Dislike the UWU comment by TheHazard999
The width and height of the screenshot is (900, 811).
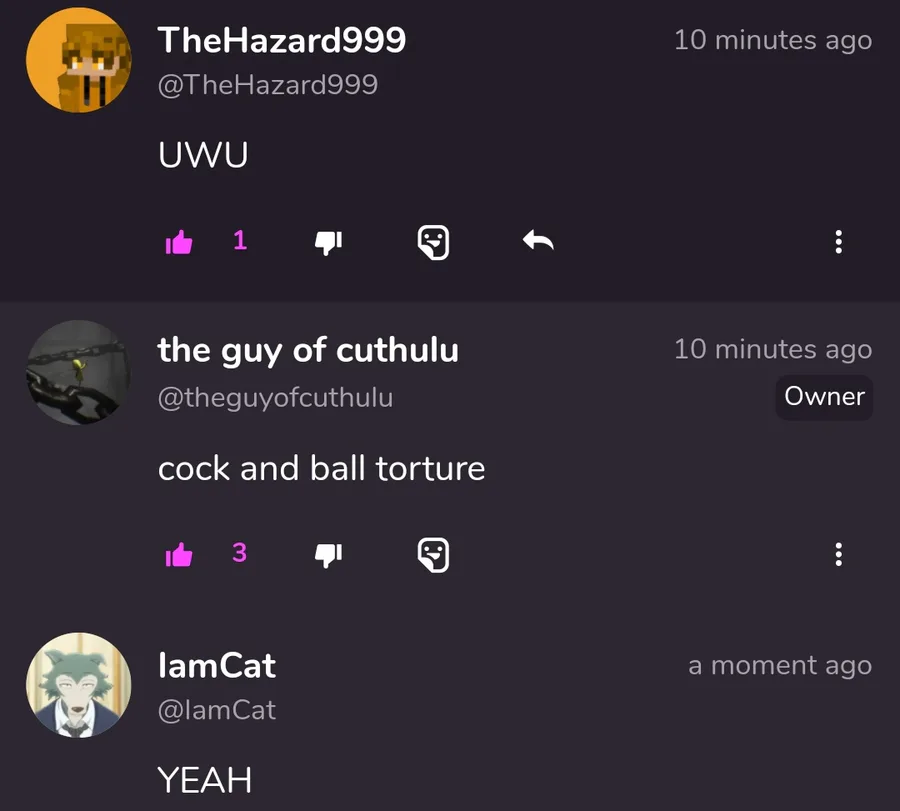328,243
